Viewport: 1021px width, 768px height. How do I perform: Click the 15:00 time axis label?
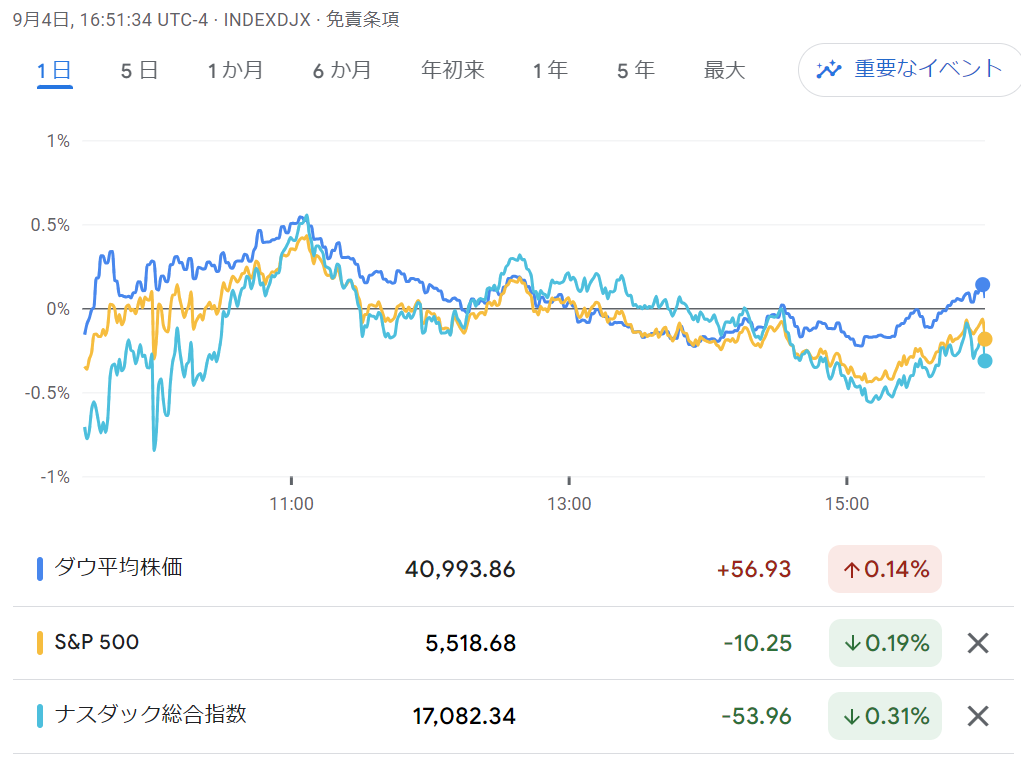tap(847, 504)
